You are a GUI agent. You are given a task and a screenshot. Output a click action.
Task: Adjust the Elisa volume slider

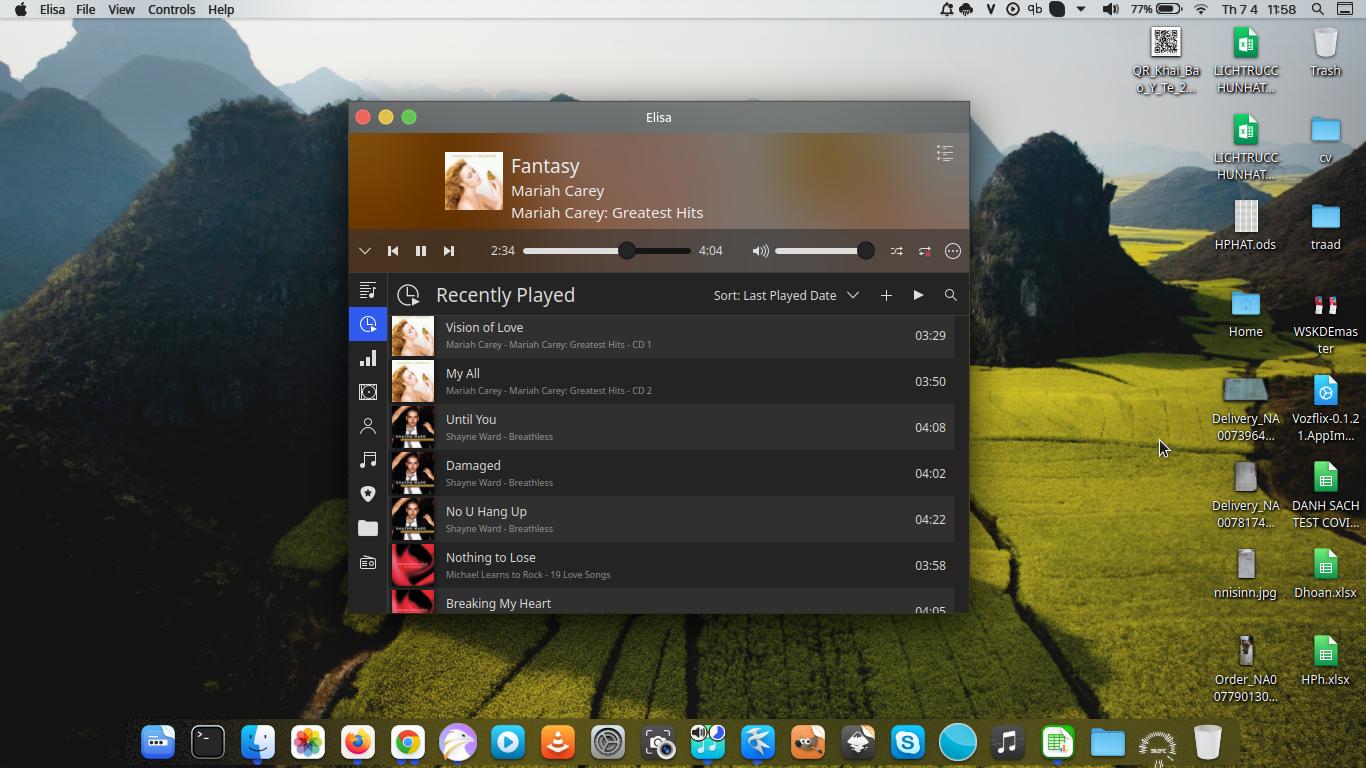tap(825, 251)
